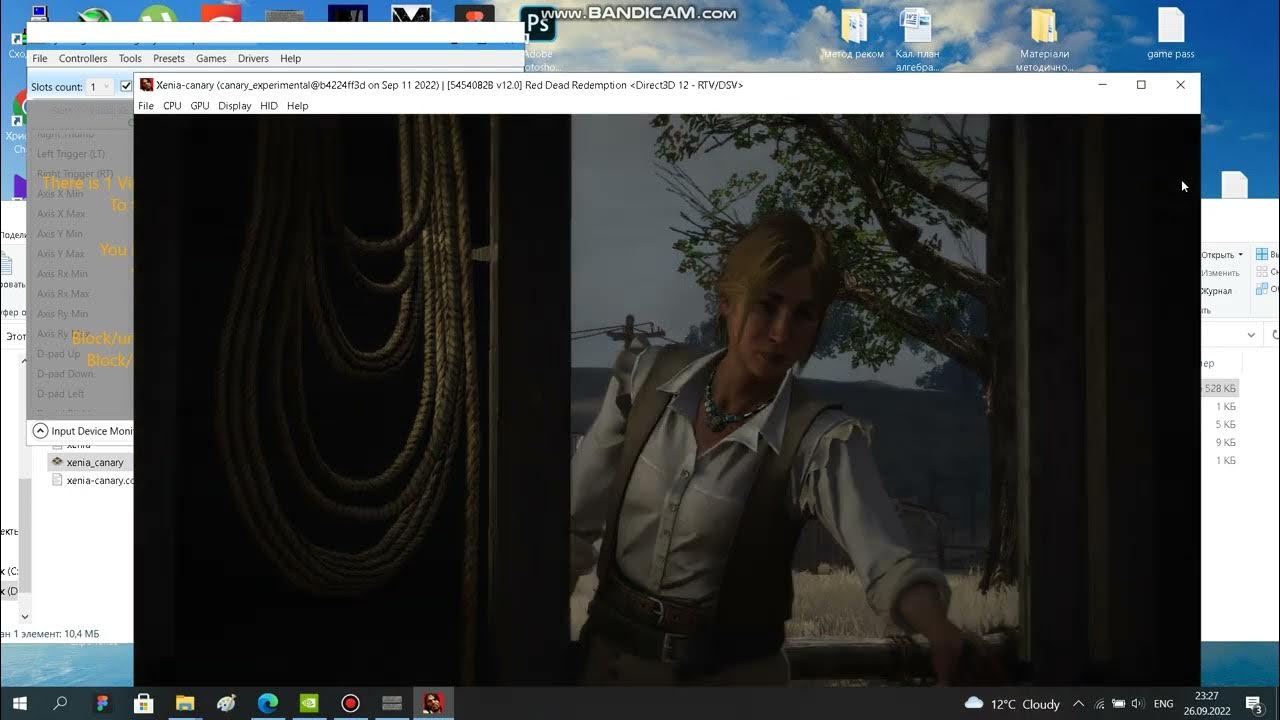This screenshot has height=720, width=1280.
Task: Select file row showing 528 КБ
Action: point(1220,388)
